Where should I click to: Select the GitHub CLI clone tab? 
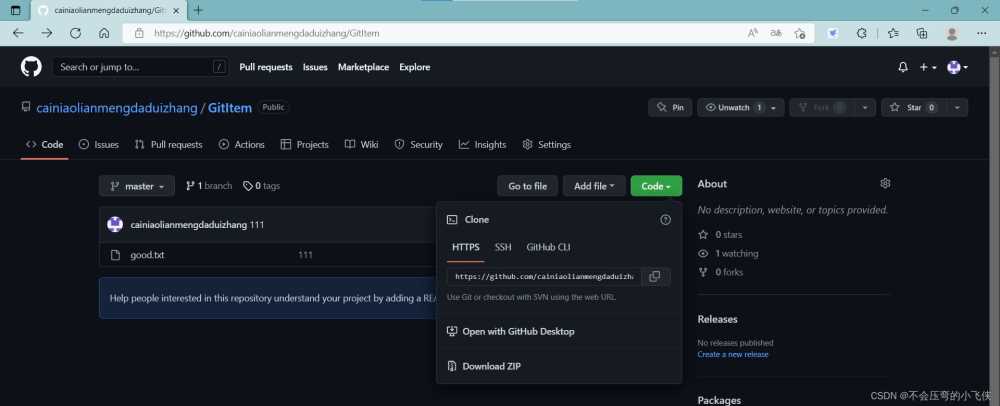click(548, 247)
